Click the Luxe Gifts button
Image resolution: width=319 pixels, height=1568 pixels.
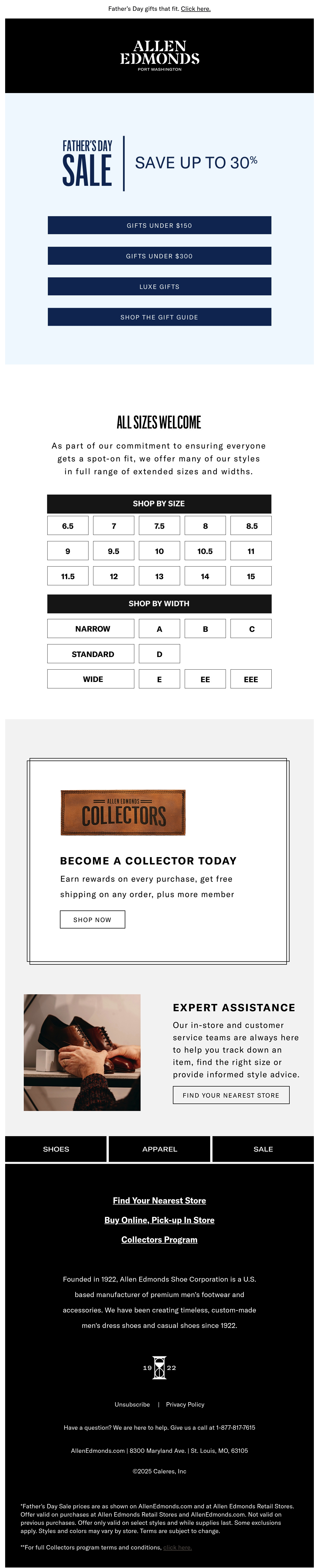(x=159, y=286)
